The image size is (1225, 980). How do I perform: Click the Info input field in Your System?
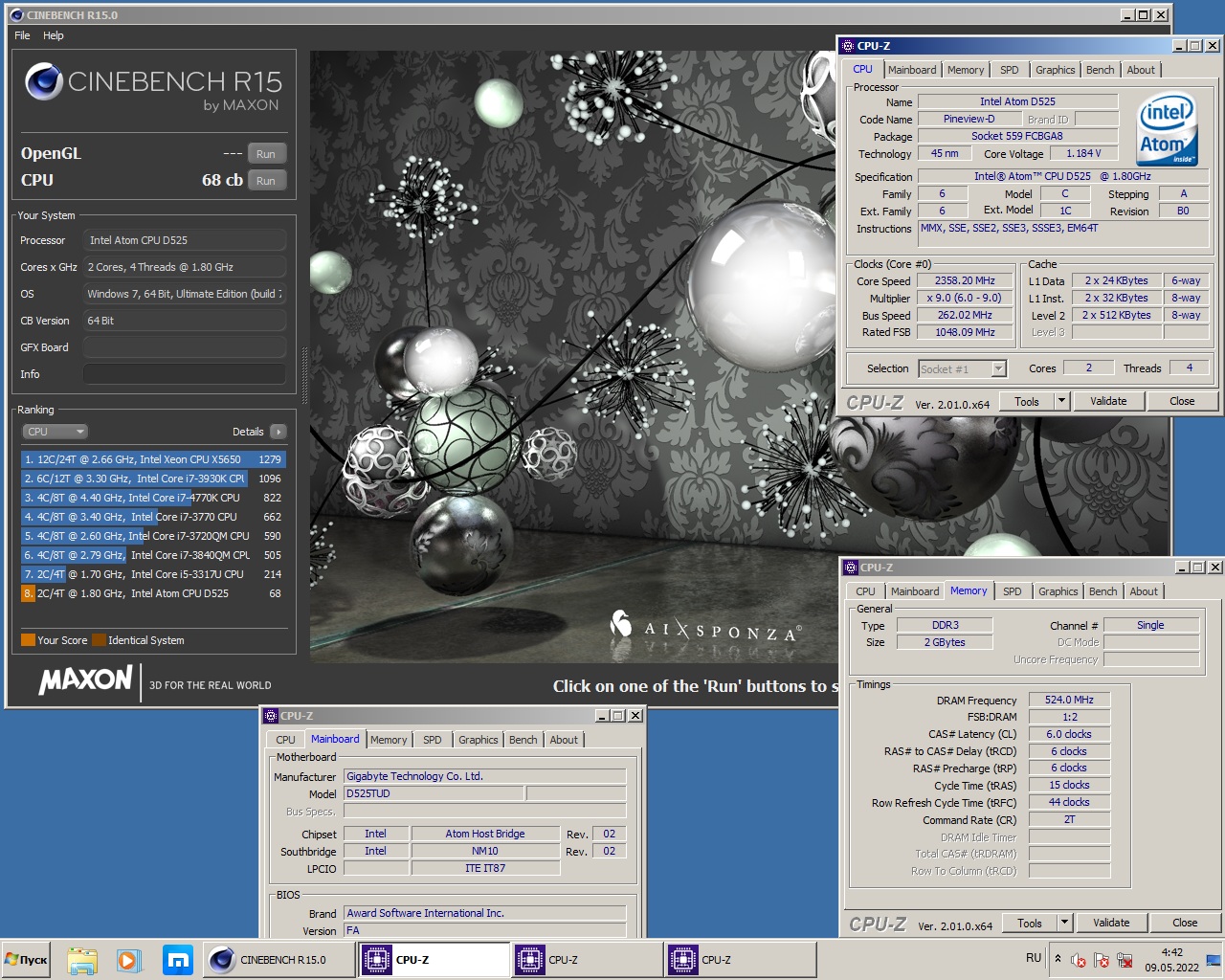coord(184,374)
